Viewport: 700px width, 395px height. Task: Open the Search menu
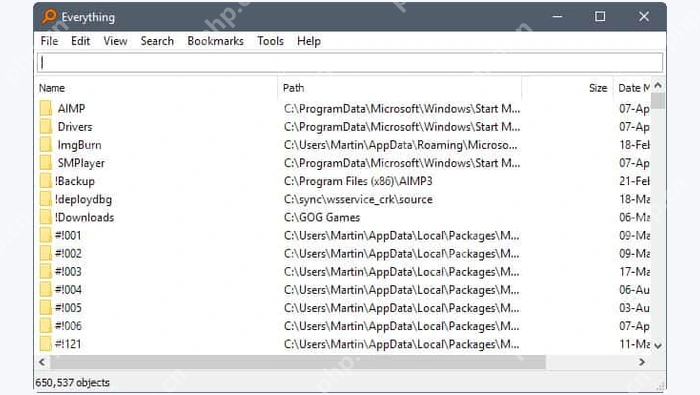coord(157,41)
